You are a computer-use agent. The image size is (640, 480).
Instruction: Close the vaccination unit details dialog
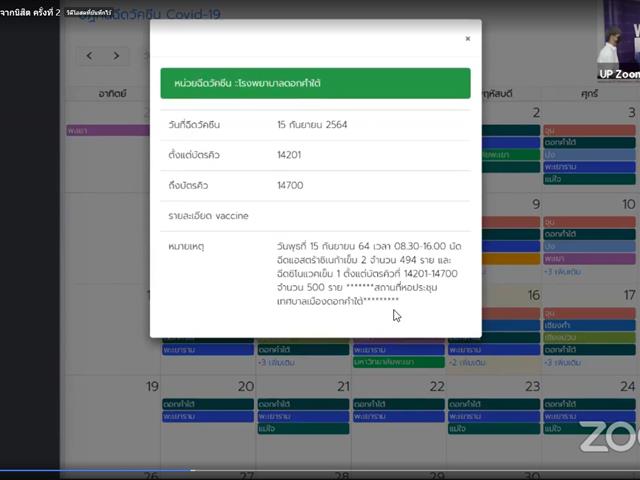coord(468,38)
